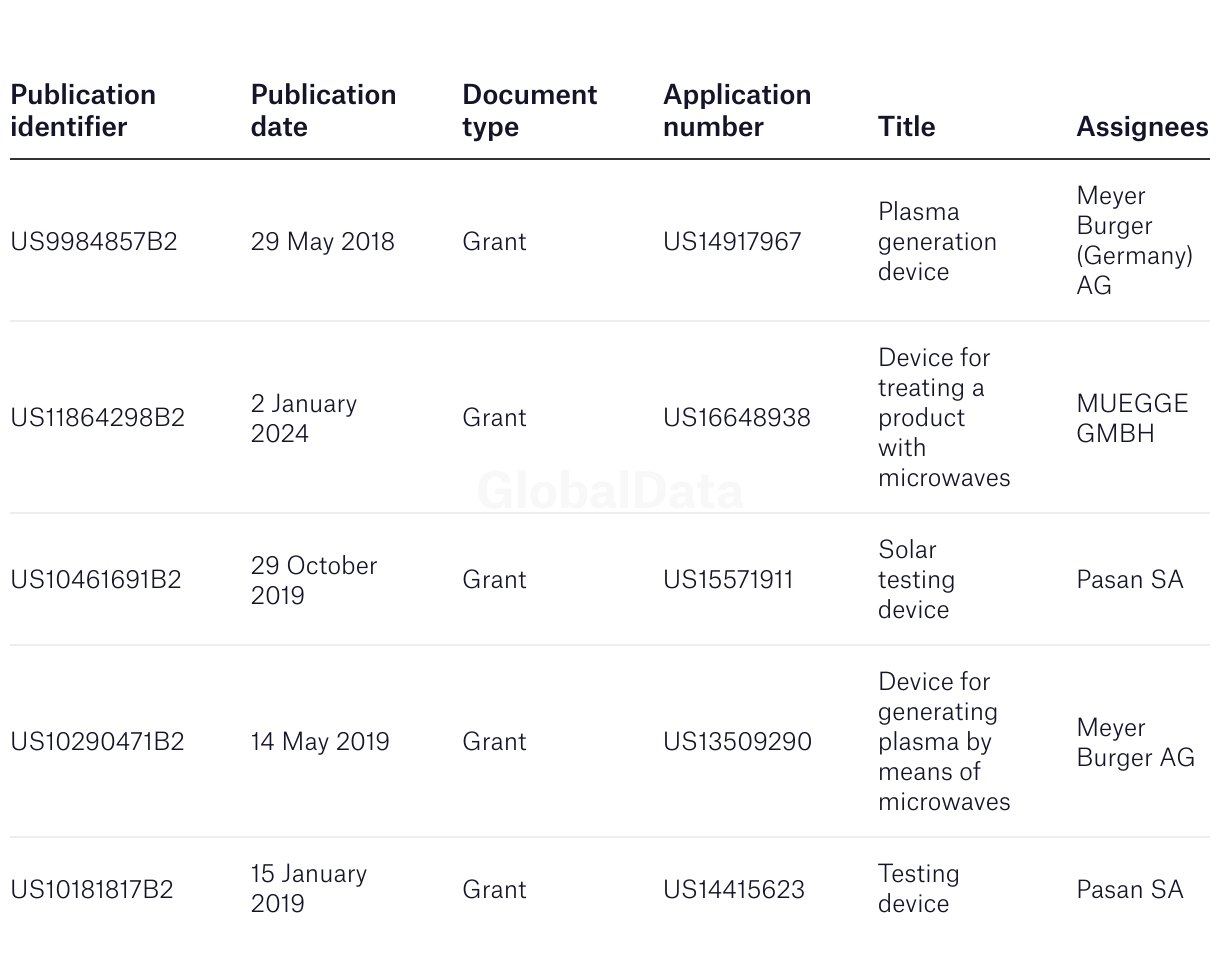The image size is (1220, 980).
Task: Open publication US11864298B2
Action: point(98,417)
